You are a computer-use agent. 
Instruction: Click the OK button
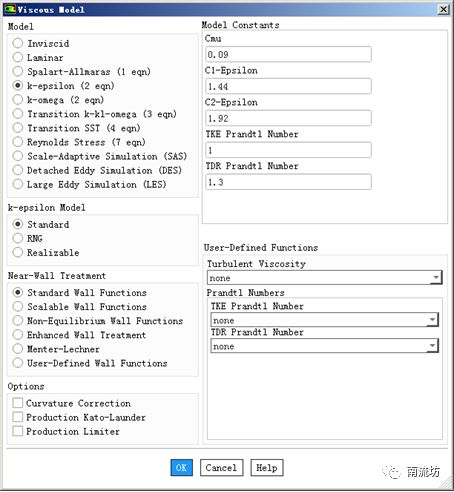click(x=181, y=468)
